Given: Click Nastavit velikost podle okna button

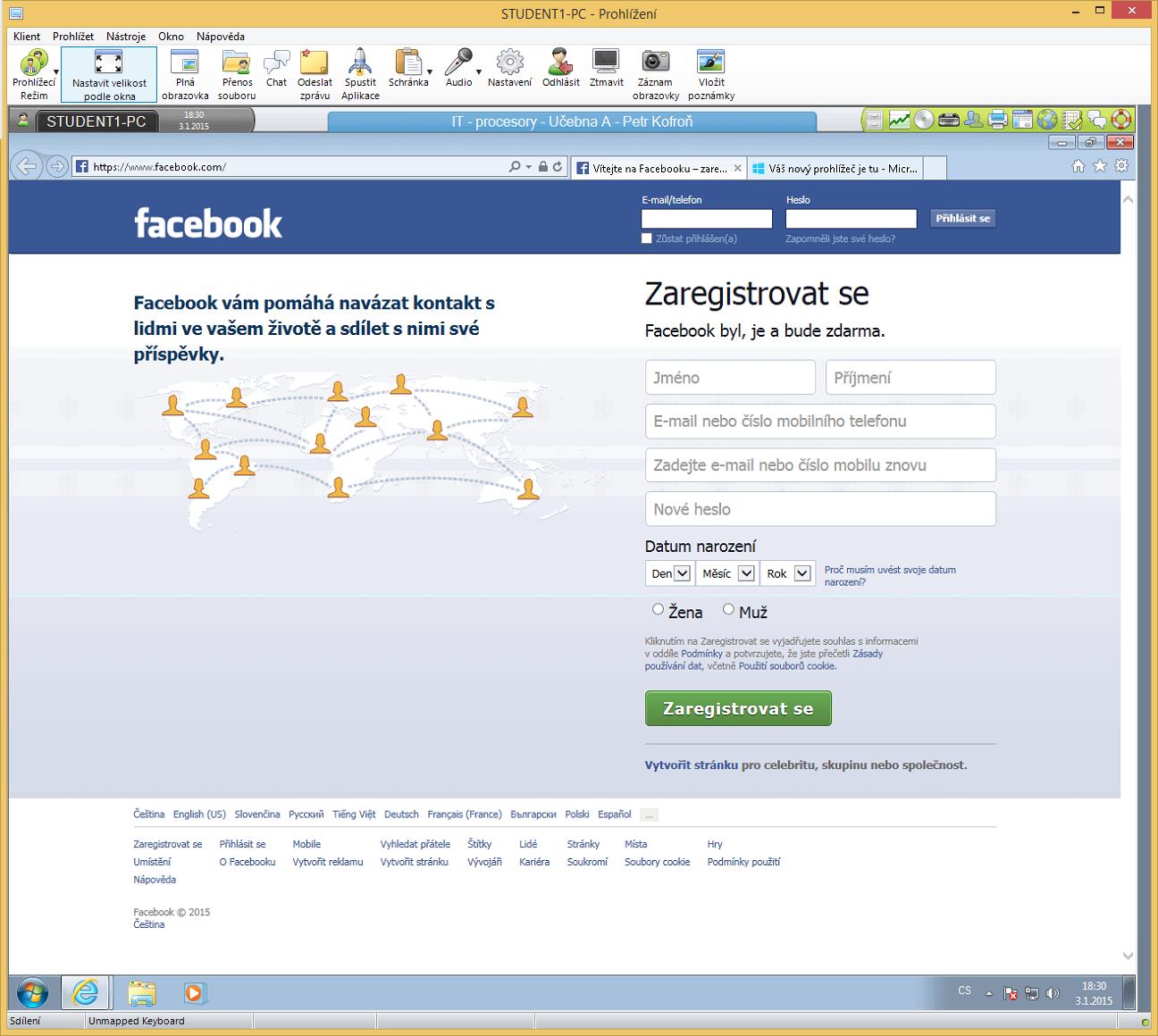Looking at the screenshot, I should [x=109, y=74].
